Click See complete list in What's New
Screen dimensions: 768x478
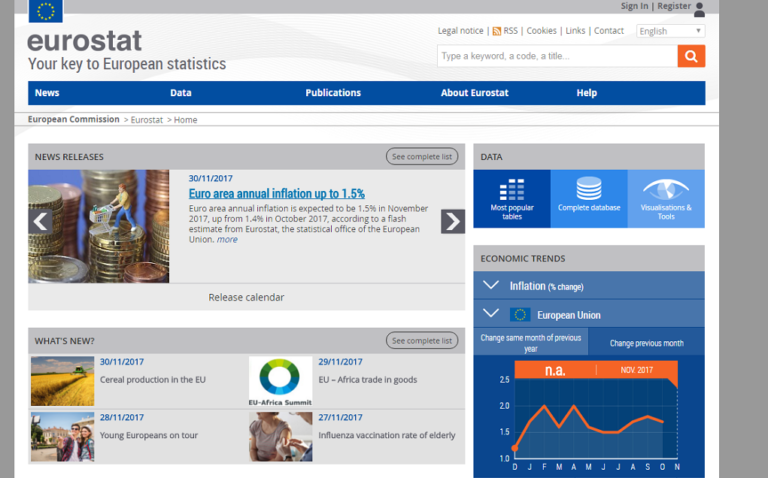pyautogui.click(x=422, y=340)
